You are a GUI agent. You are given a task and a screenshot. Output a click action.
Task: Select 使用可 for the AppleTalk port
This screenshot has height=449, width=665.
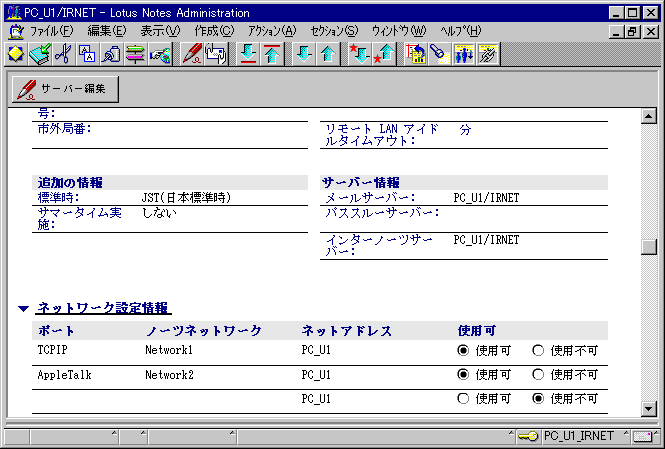click(463, 375)
